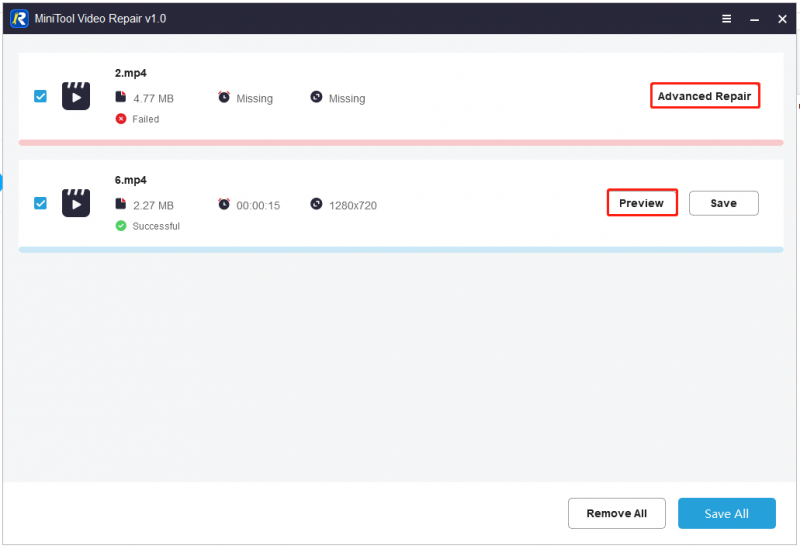Click the MiniTool Video Repair v1.0 title

101,19
